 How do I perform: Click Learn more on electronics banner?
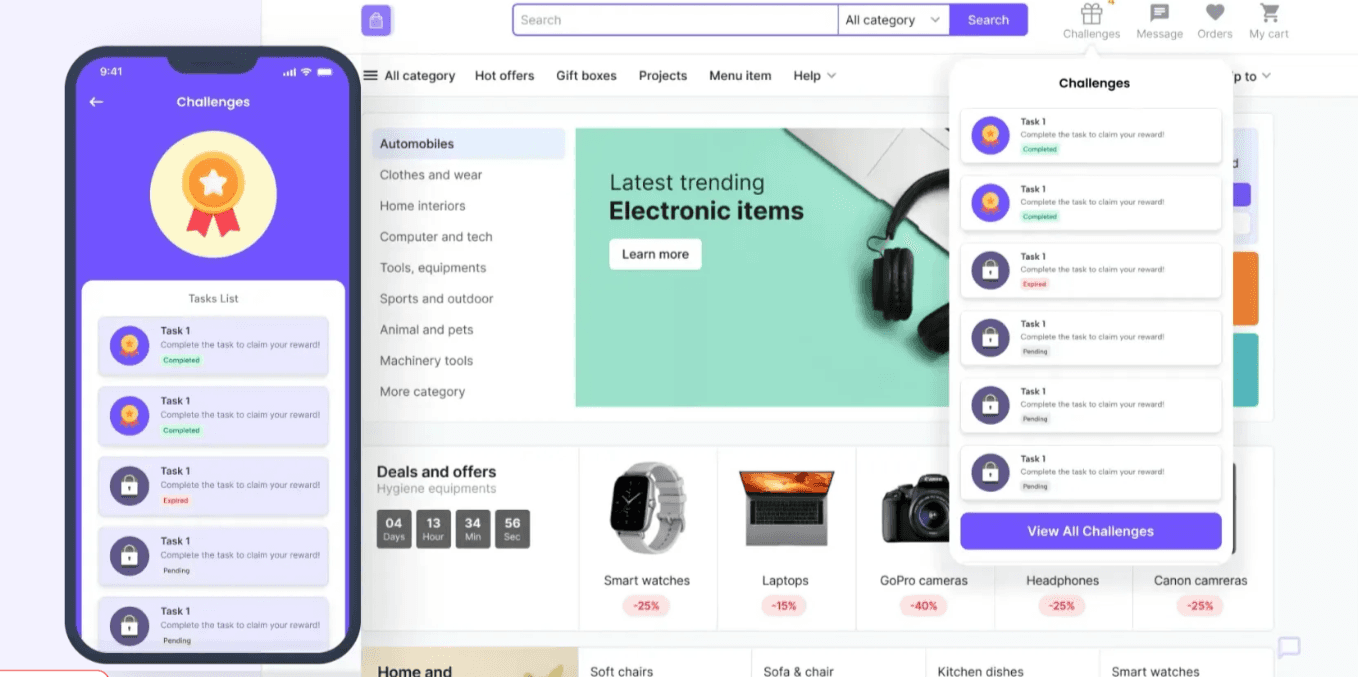655,254
